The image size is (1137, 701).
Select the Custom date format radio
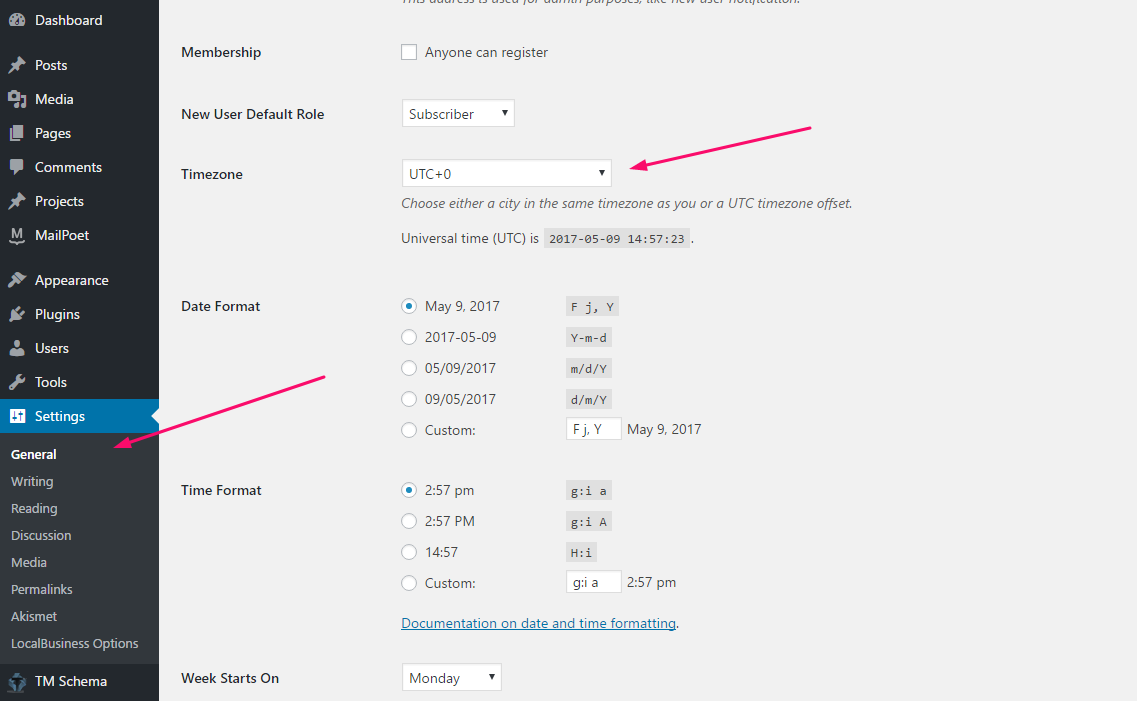(409, 430)
